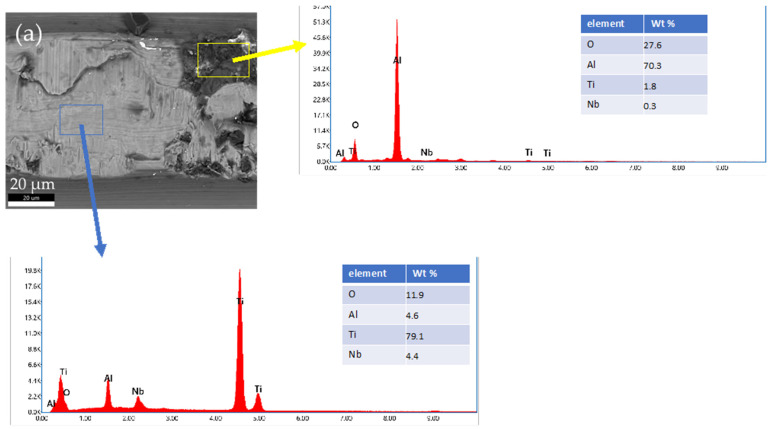
Task: Click the yellow arrow pointing to spectrum
Action: click(270, 52)
